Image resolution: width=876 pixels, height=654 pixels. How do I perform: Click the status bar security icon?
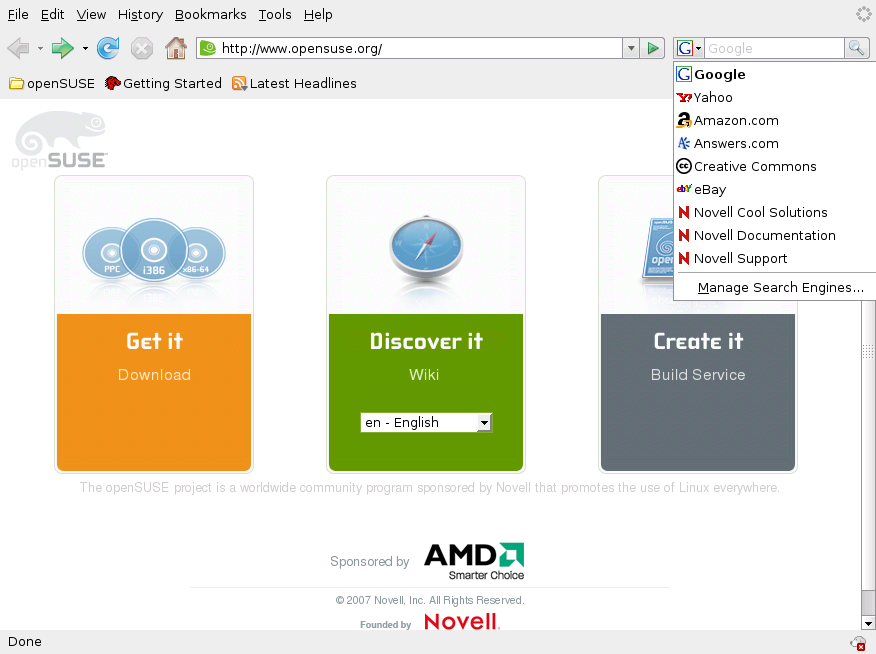[858, 643]
